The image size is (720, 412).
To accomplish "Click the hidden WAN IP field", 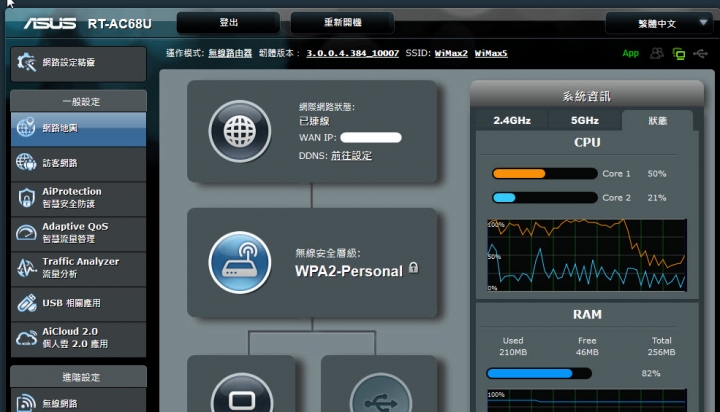I will click(x=371, y=137).
